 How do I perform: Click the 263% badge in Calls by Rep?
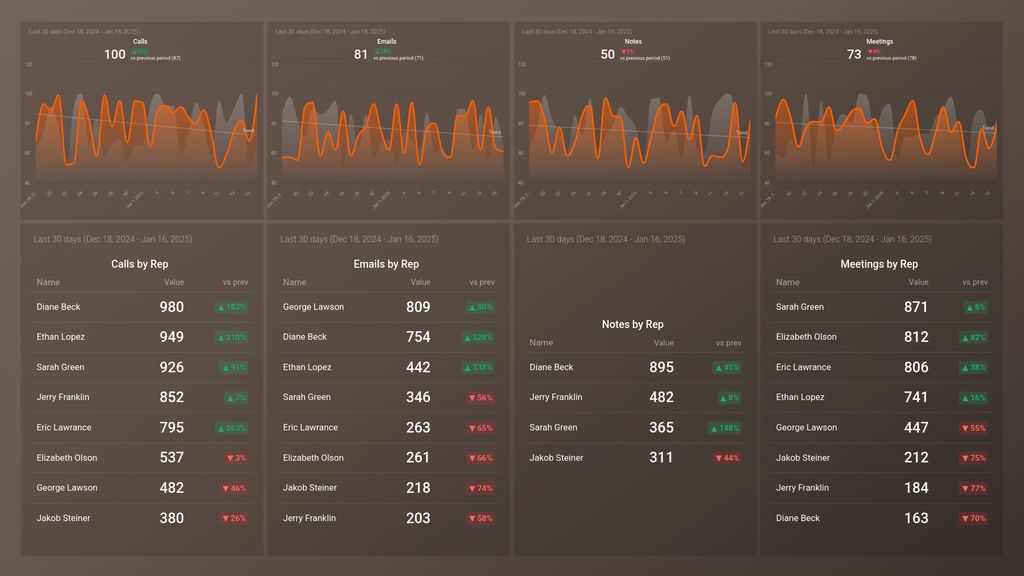231,428
